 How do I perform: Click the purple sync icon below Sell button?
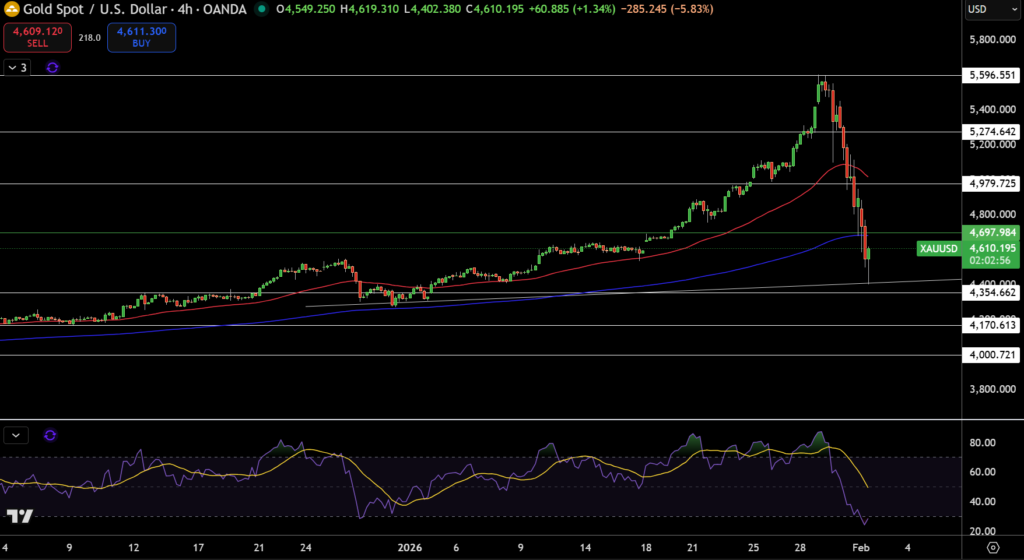pyautogui.click(x=52, y=67)
